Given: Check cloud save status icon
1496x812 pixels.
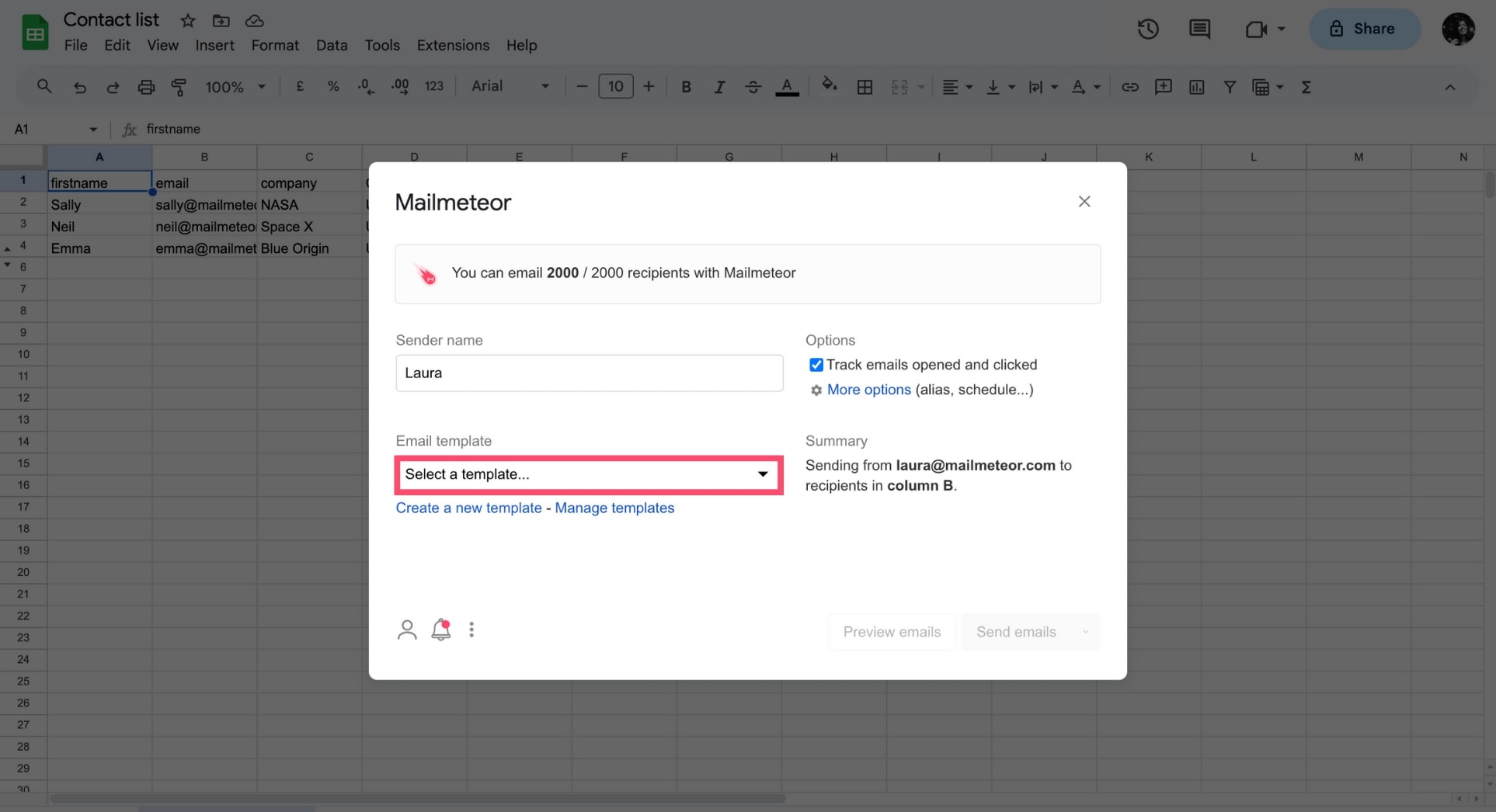Looking at the screenshot, I should (x=254, y=21).
